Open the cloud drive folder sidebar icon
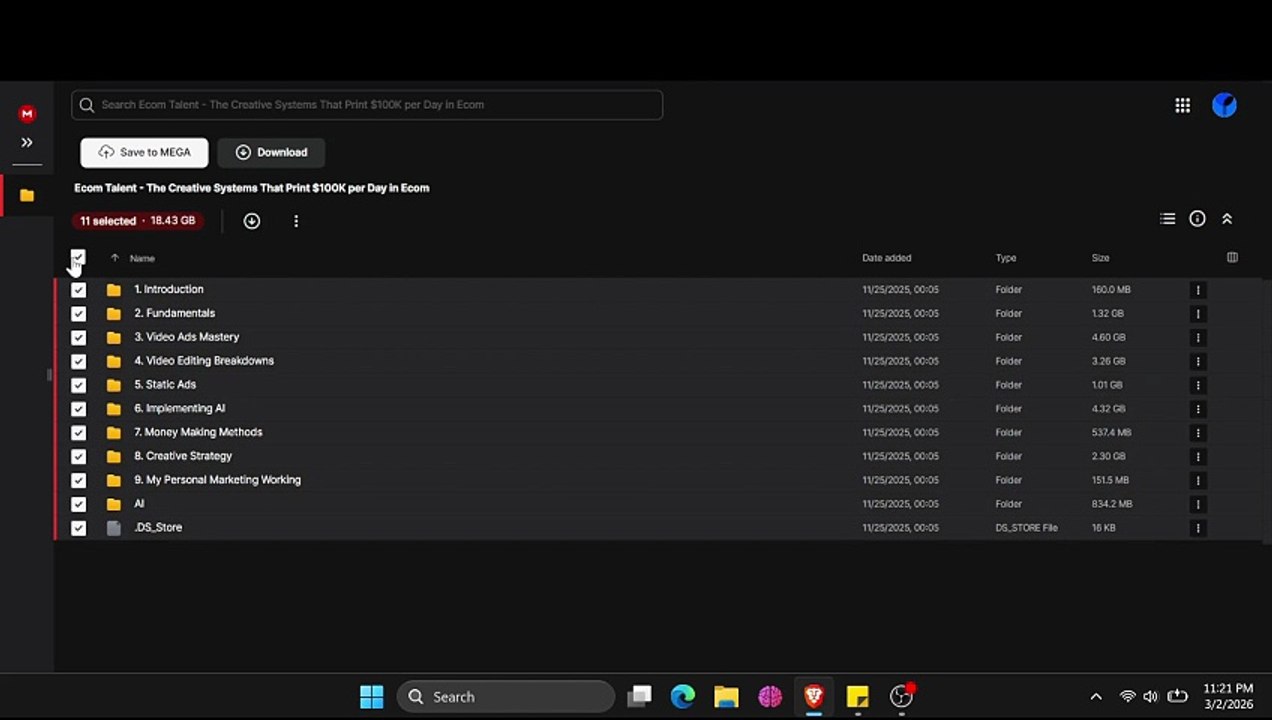This screenshot has width=1272, height=720. pyautogui.click(x=27, y=195)
